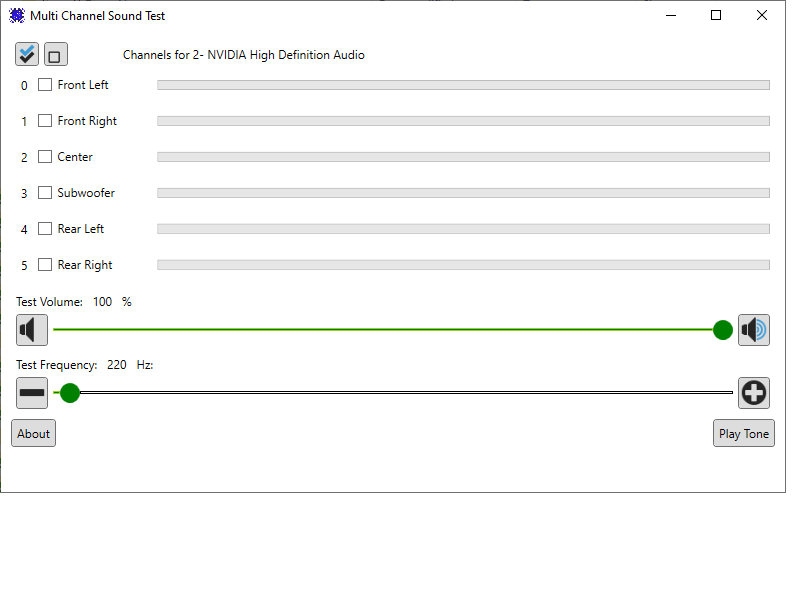Start the Play Tone button
Viewport: 800px width, 600px height.
[x=743, y=434]
